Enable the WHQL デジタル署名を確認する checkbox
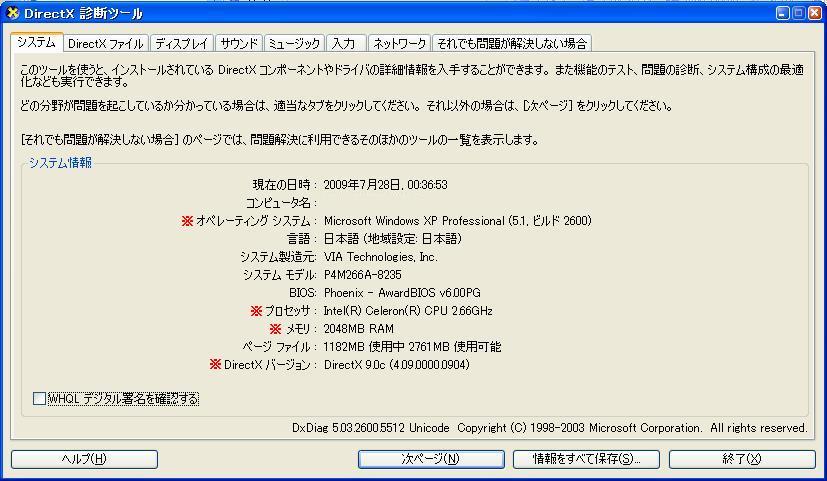Image resolution: width=827 pixels, height=481 pixels. 39,398
